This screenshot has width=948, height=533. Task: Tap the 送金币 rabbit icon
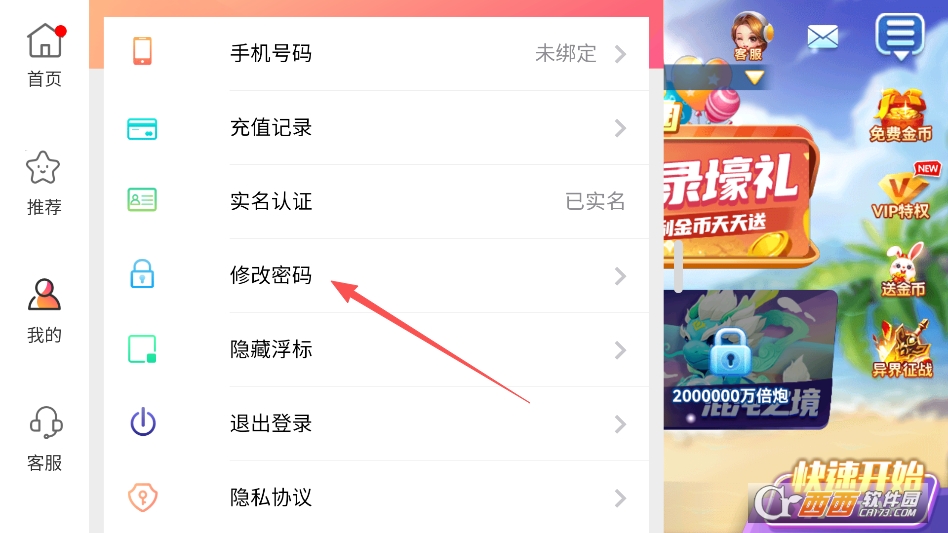click(x=903, y=270)
